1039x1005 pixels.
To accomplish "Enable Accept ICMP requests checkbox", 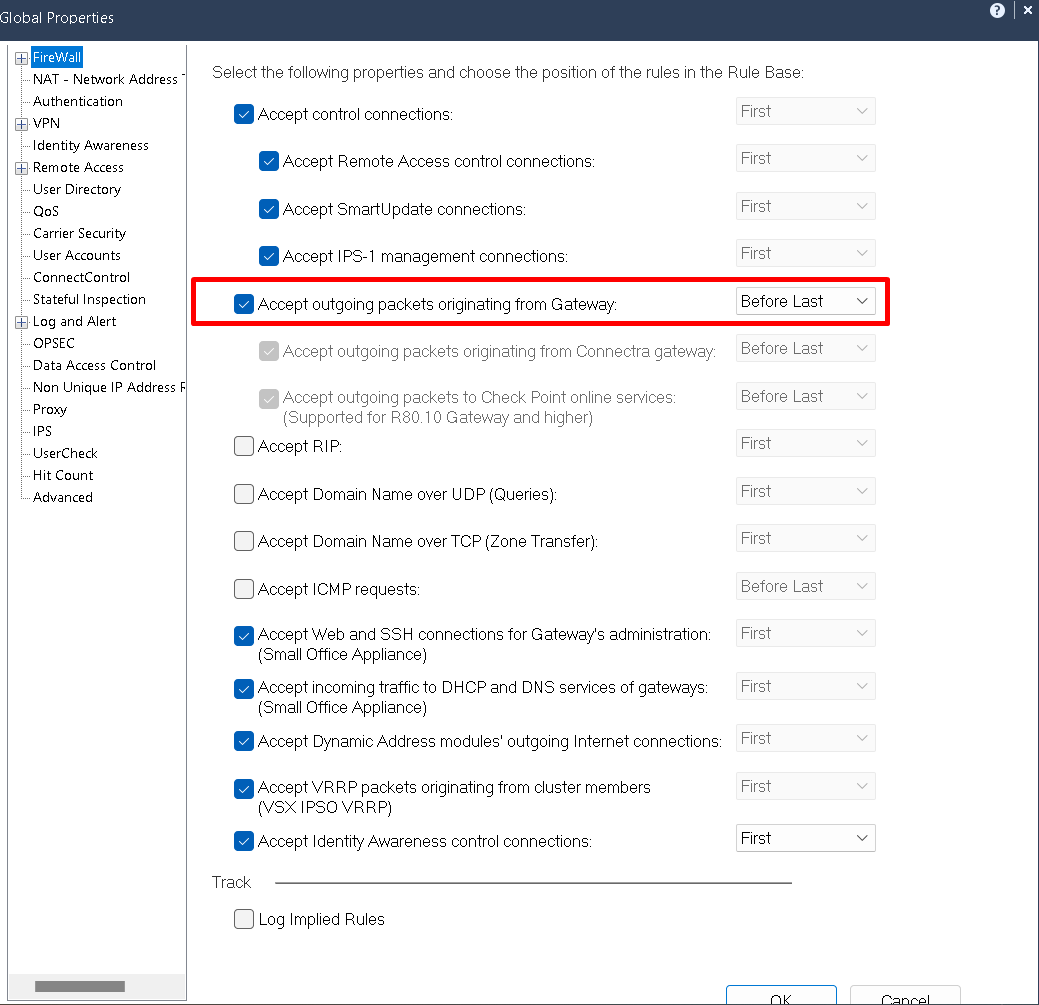I will 244,589.
